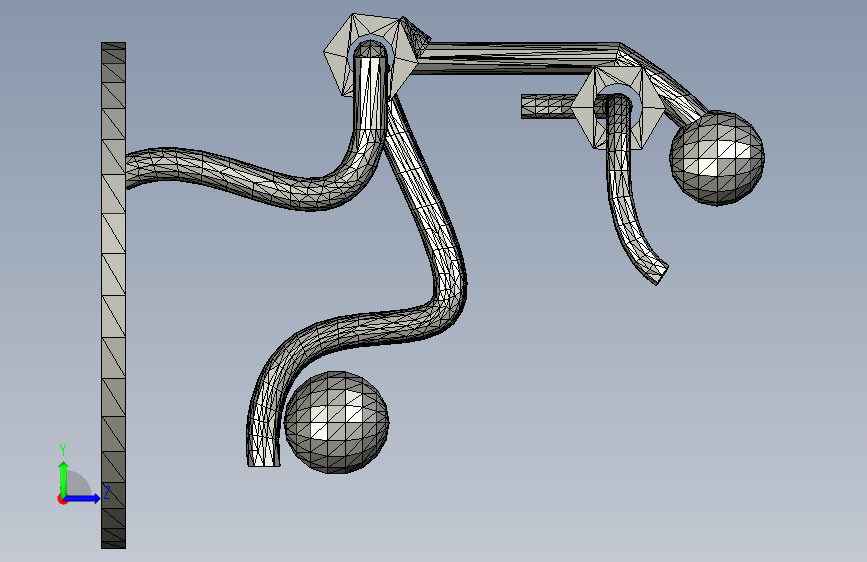
Task: Select the upper-right sphere
Action: pyautogui.click(x=717, y=158)
